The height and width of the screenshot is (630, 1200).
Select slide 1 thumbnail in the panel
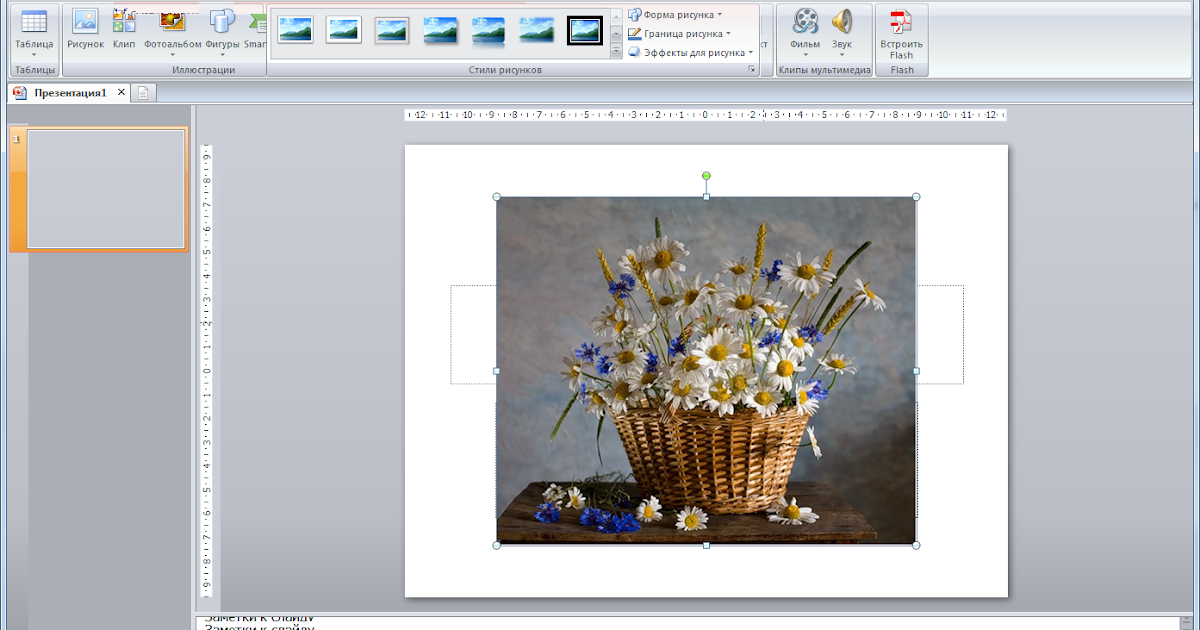coord(106,188)
